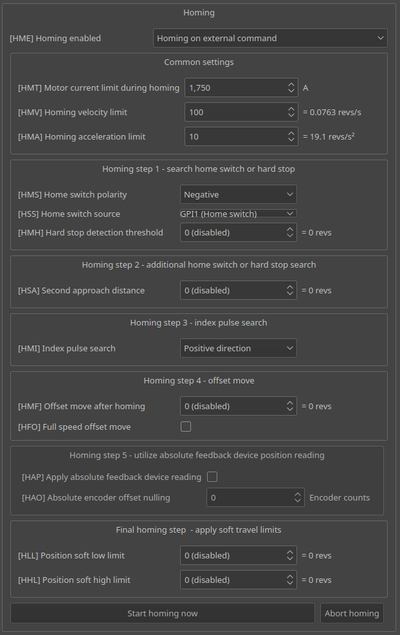Screen dimensions: 400x635
Task: Adjust Absolute encoder offset nulling spinner
Action: 298,497
